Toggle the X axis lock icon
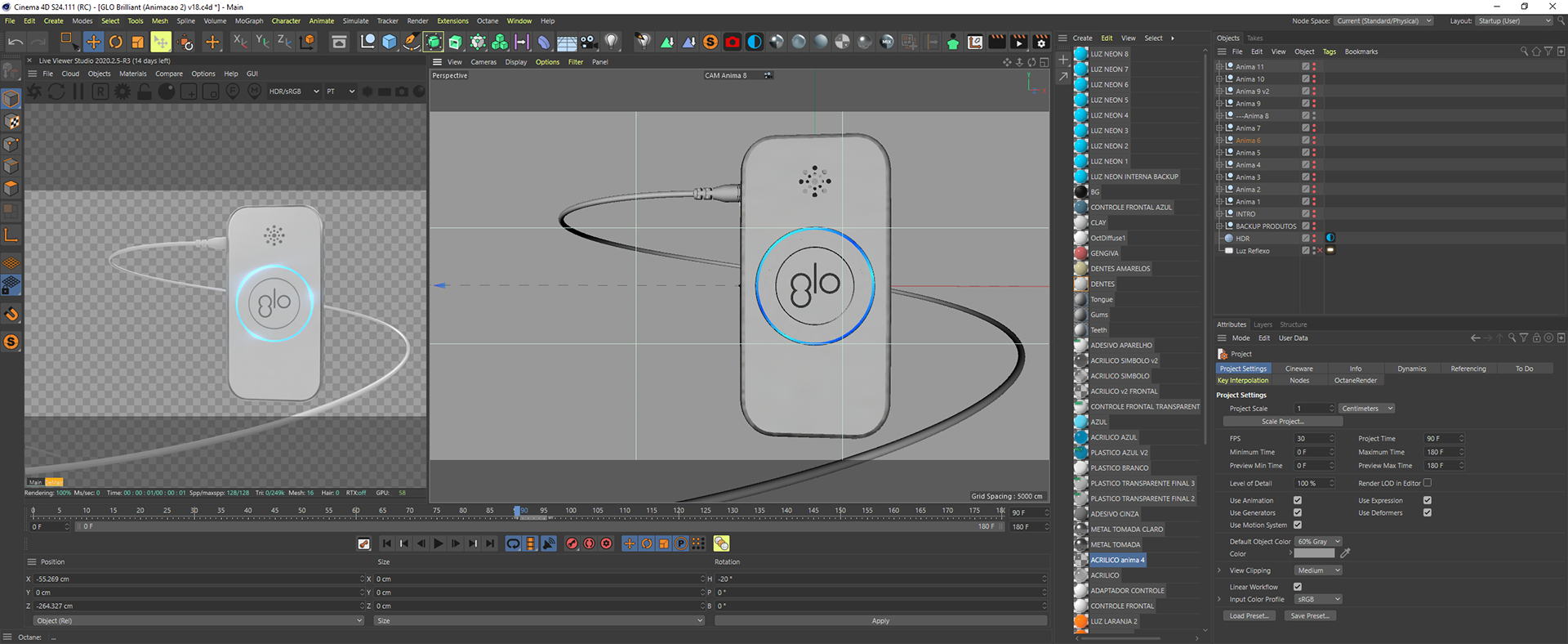Viewport: 1568px width, 644px height. tap(240, 41)
